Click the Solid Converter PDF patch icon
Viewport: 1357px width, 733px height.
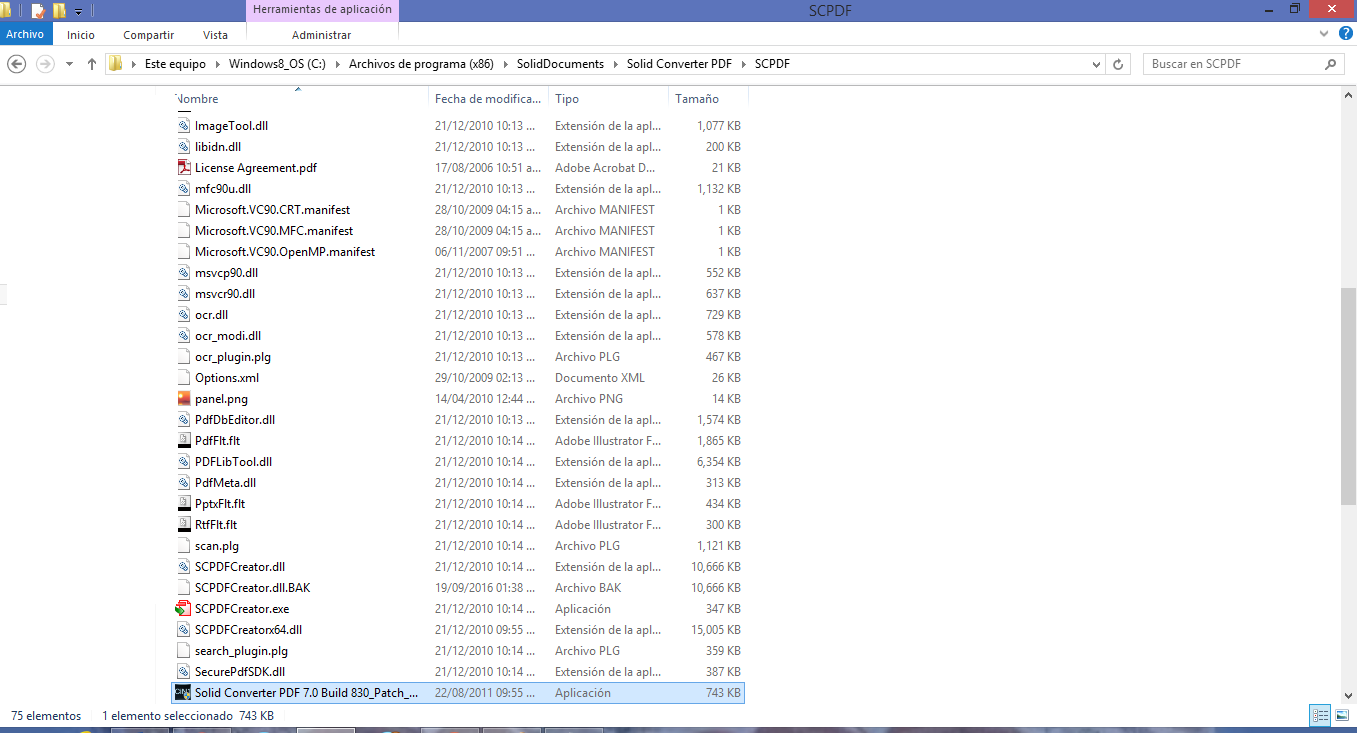point(183,693)
